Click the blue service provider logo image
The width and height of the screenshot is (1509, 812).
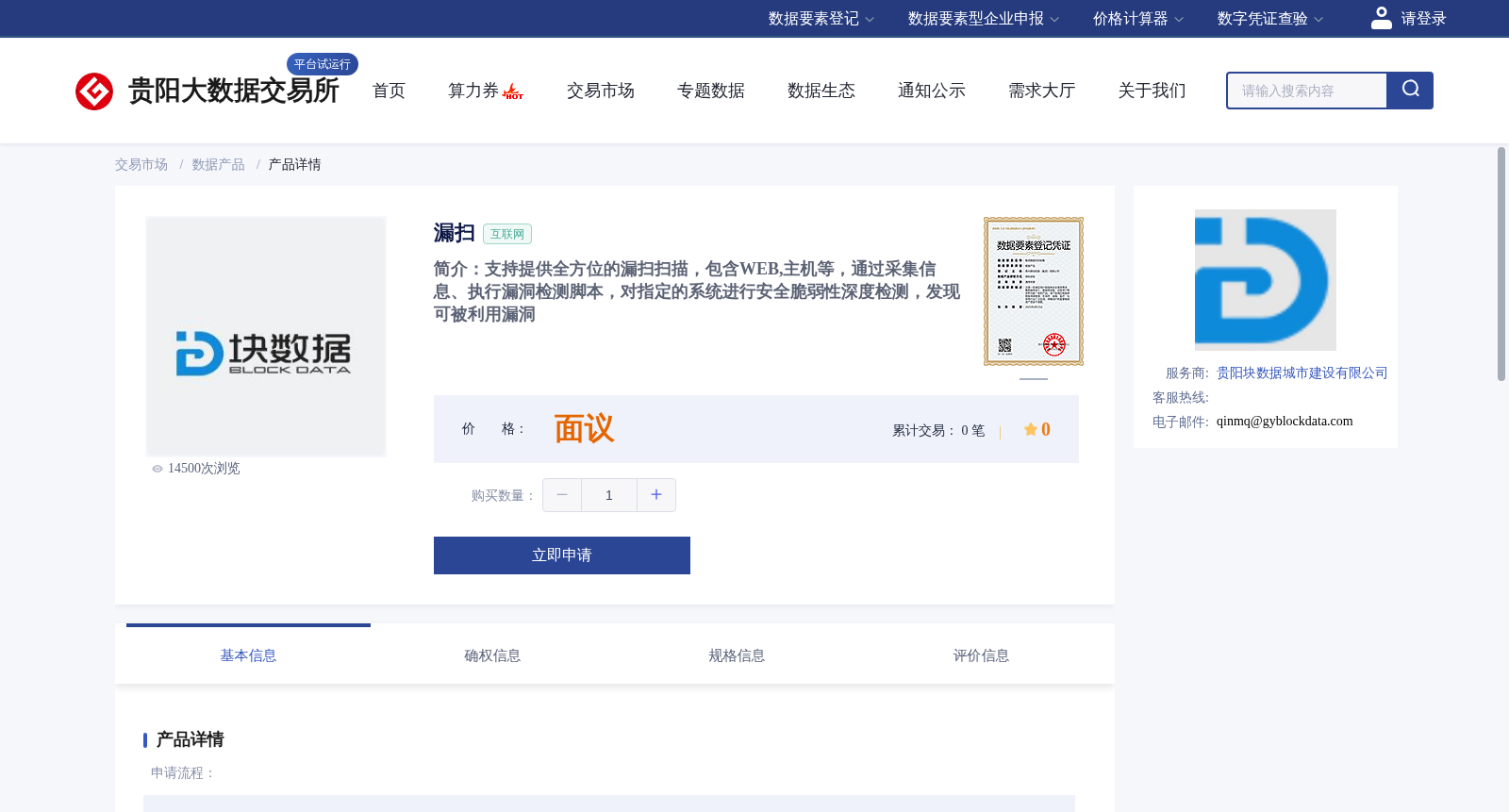pos(1266,280)
